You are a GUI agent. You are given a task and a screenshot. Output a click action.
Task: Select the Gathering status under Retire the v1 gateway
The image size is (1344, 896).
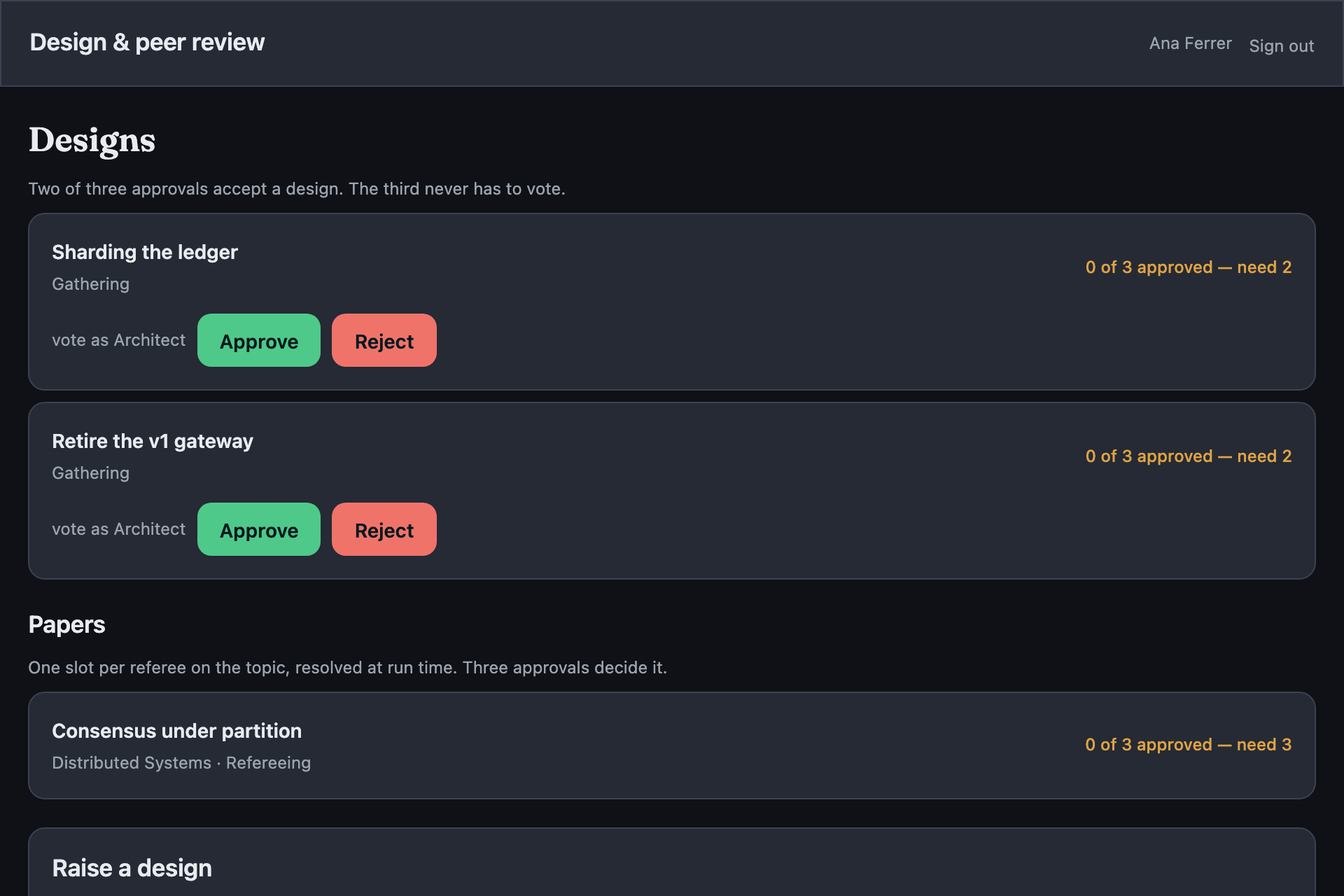point(90,473)
